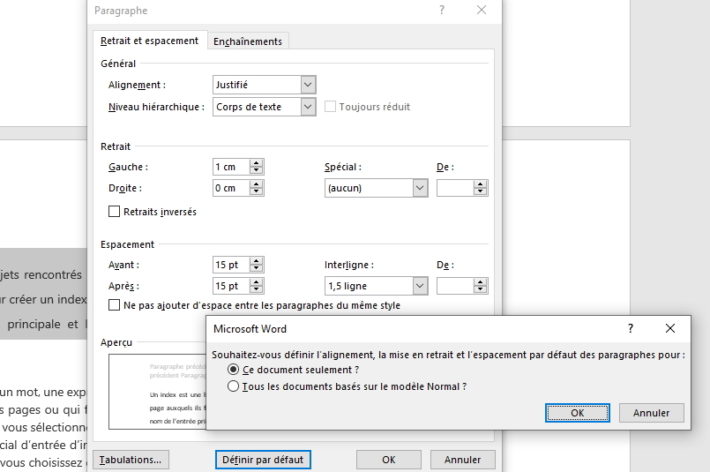
Task: Select the Retrait et espacement tab
Action: (149, 41)
